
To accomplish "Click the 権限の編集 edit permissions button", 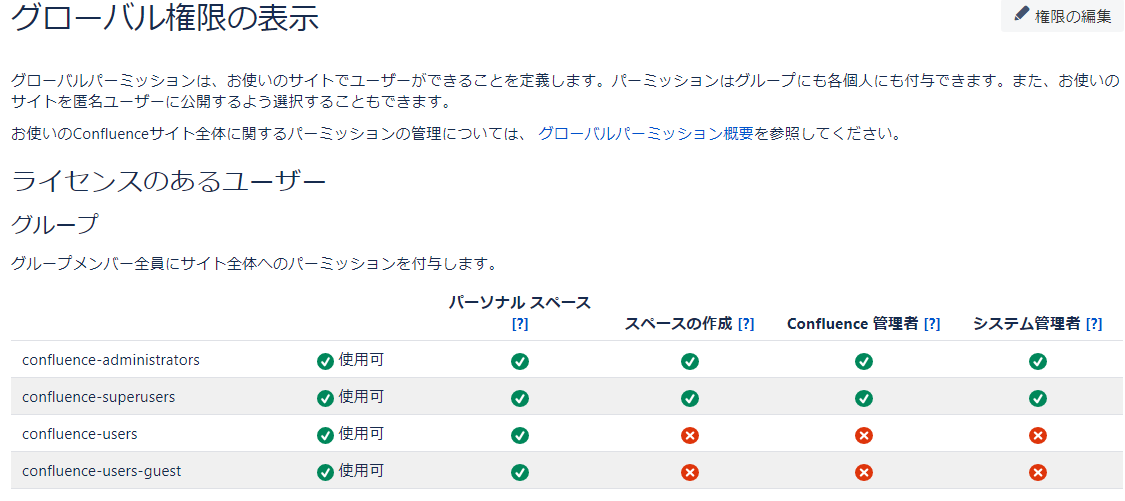I will tap(1063, 17).
